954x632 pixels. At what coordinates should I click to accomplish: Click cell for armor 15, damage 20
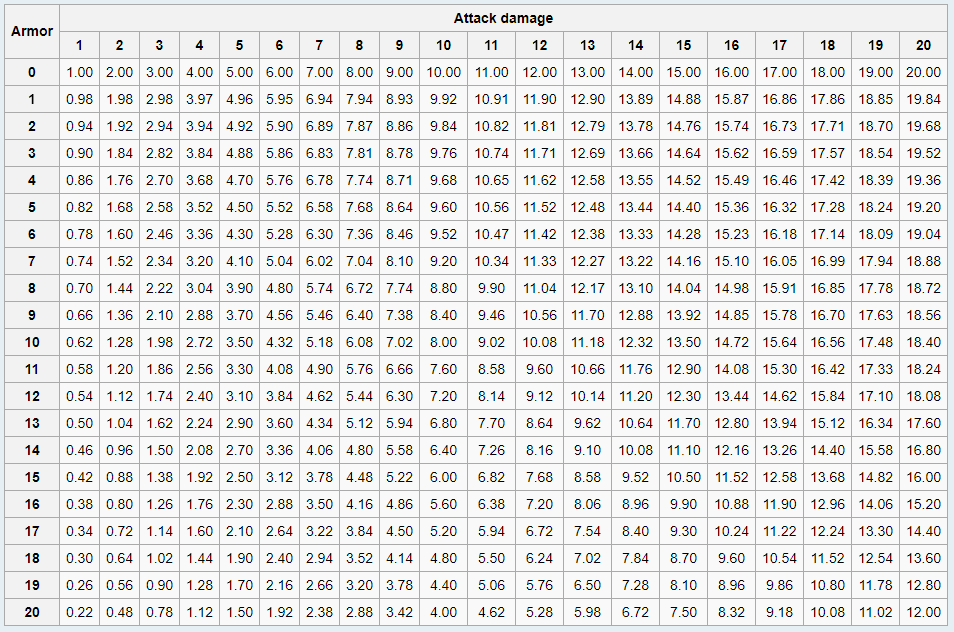coord(923,477)
